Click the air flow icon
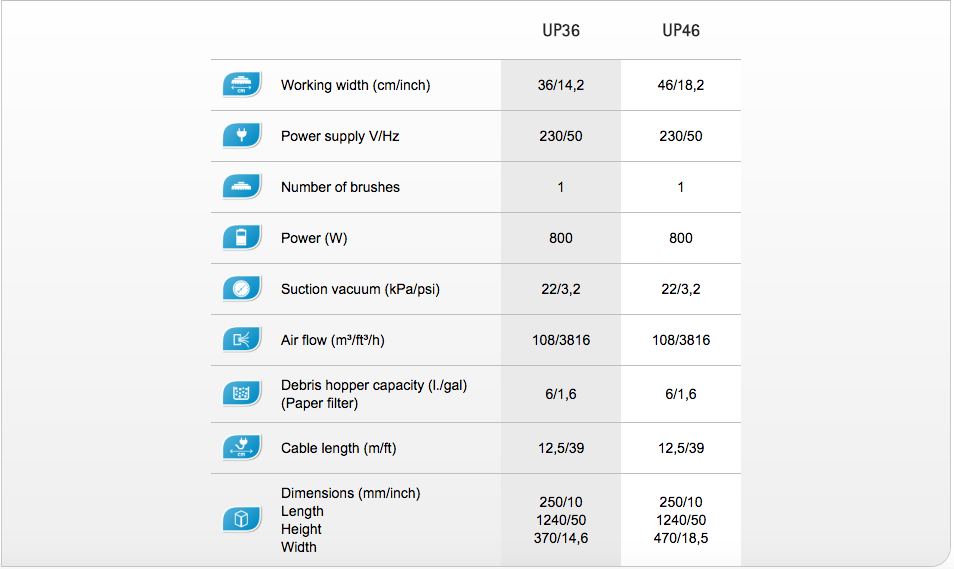The height and width of the screenshot is (569, 954). tap(242, 340)
